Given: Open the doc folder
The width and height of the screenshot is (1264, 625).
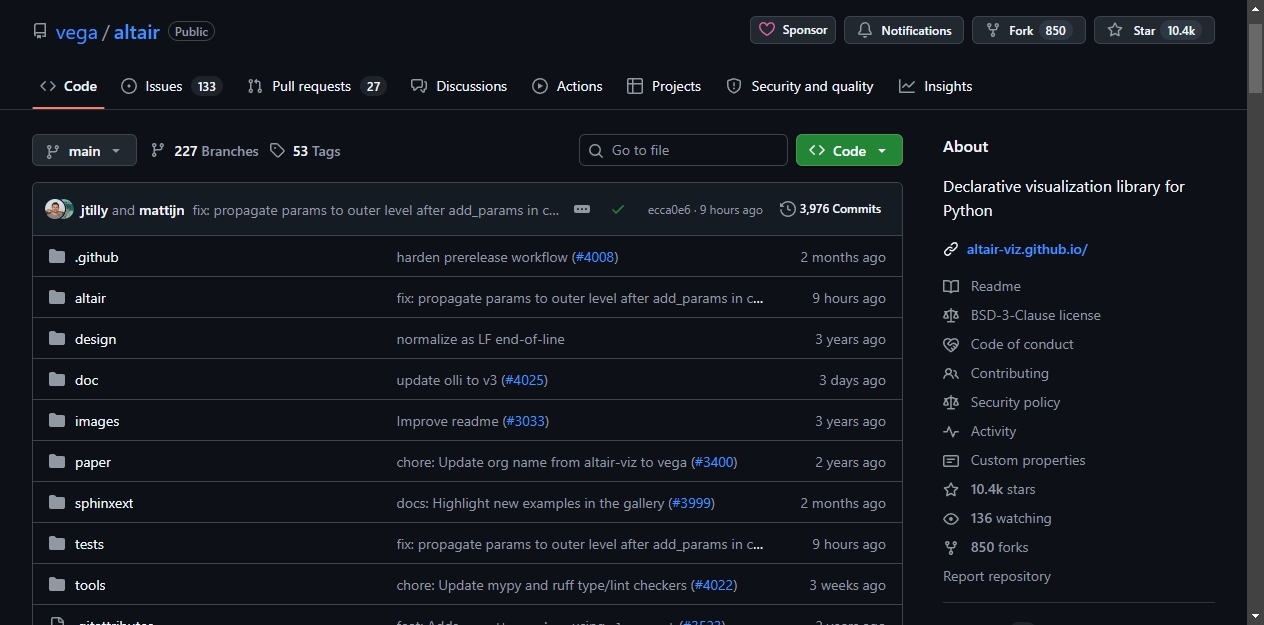Looking at the screenshot, I should [86, 380].
